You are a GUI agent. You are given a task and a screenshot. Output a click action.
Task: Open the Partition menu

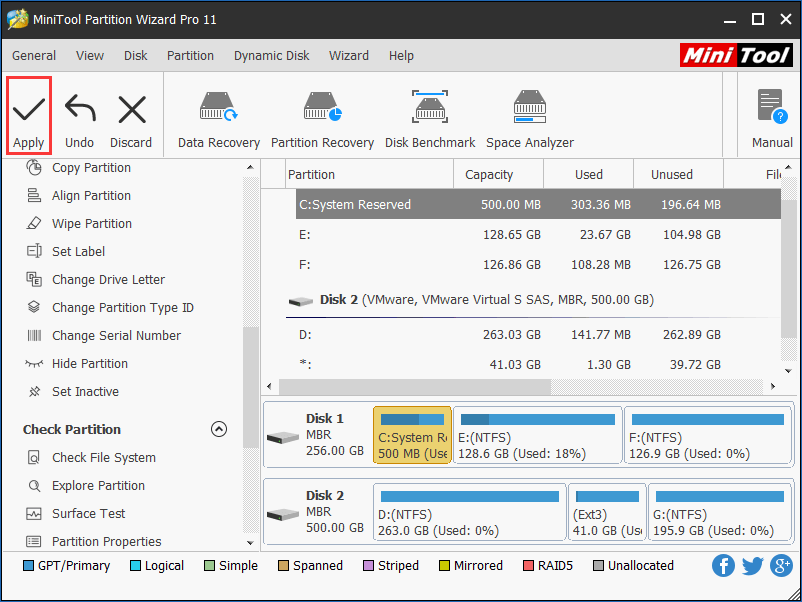(190, 55)
